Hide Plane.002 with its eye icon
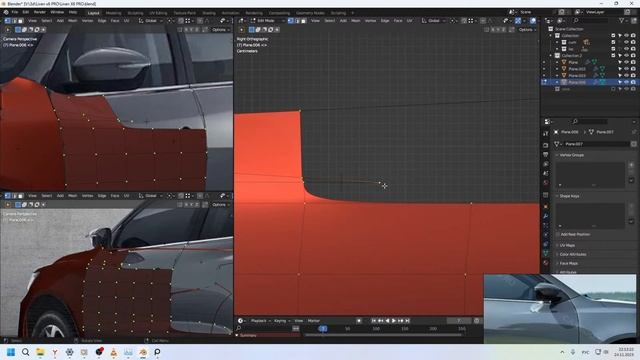640x360 pixels. (x=627, y=69)
